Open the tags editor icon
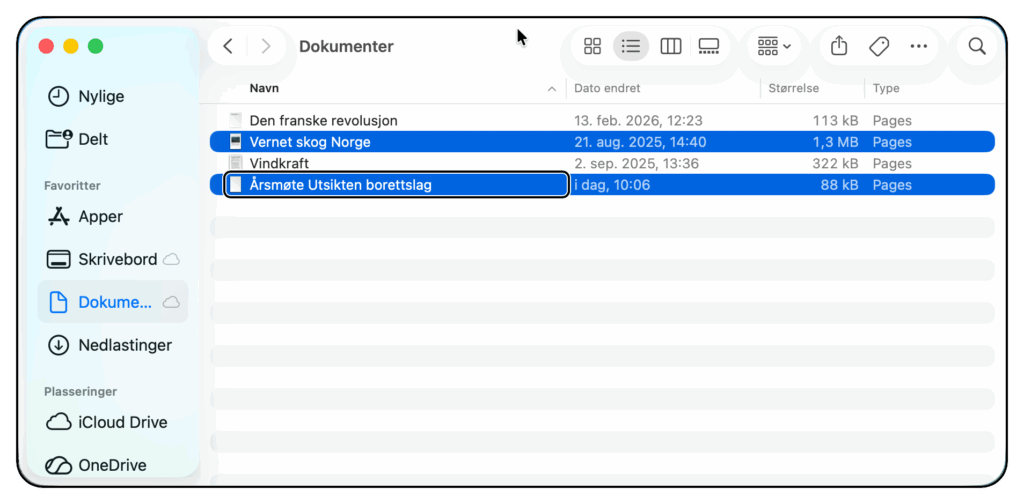The width and height of the screenshot is (1024, 504). pos(879,46)
